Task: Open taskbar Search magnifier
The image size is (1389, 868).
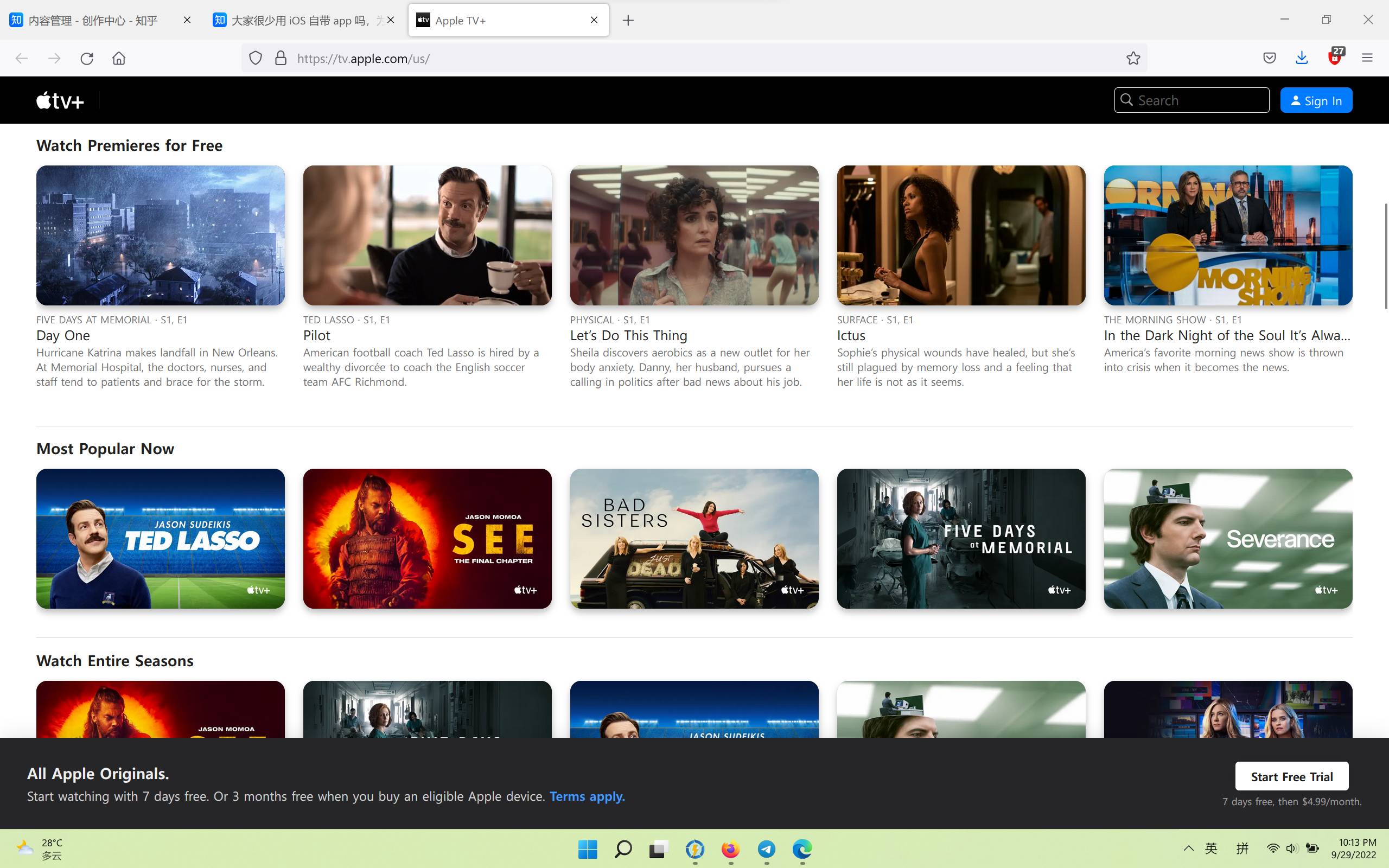Action: click(x=623, y=849)
